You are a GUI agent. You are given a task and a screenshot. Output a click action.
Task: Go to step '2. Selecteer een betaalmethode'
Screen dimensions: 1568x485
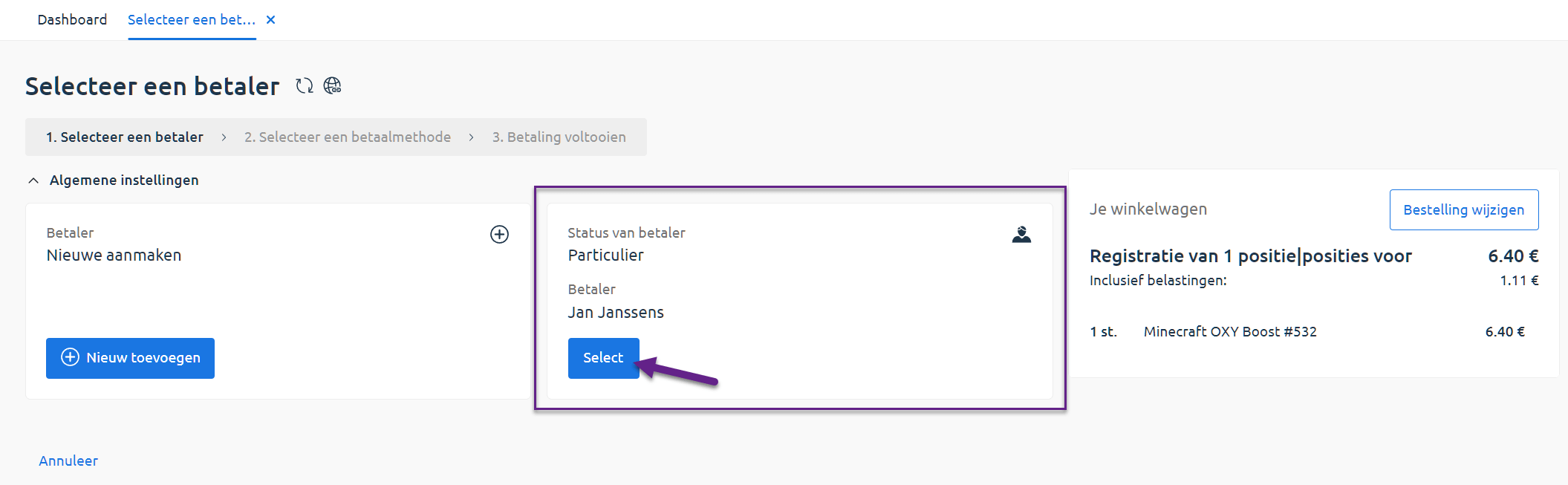pos(348,137)
